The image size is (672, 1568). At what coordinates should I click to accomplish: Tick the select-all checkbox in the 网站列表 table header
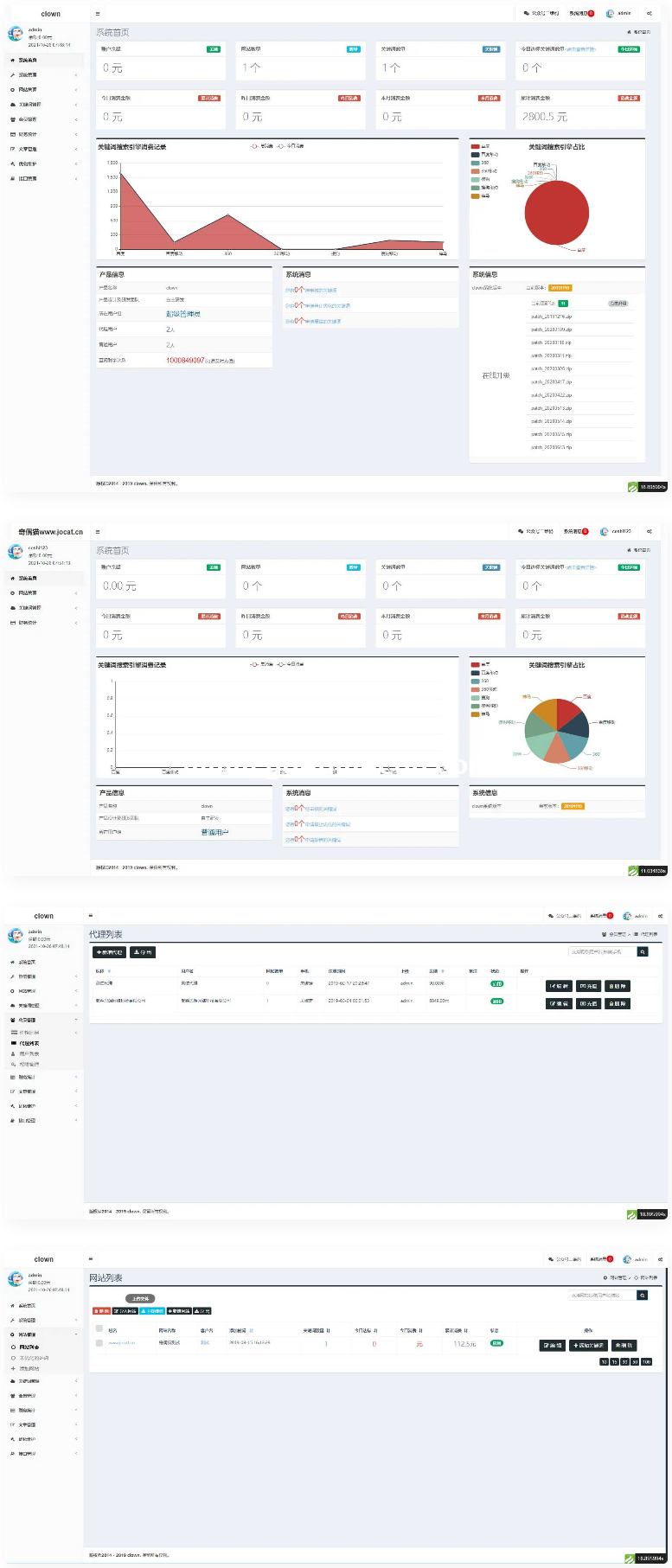[x=99, y=1329]
